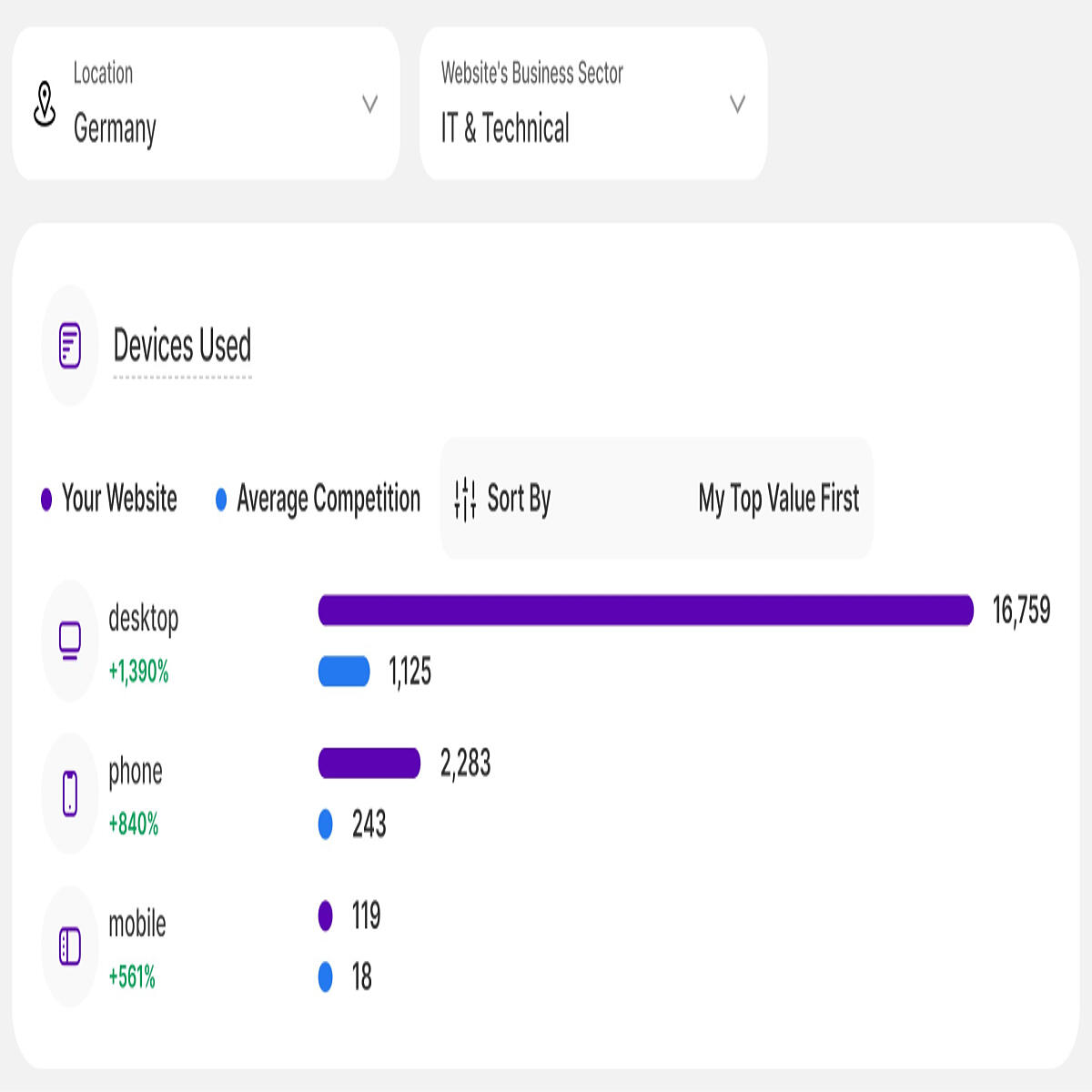Click the location pin icon
This screenshot has width=1092, height=1092.
(x=45, y=103)
